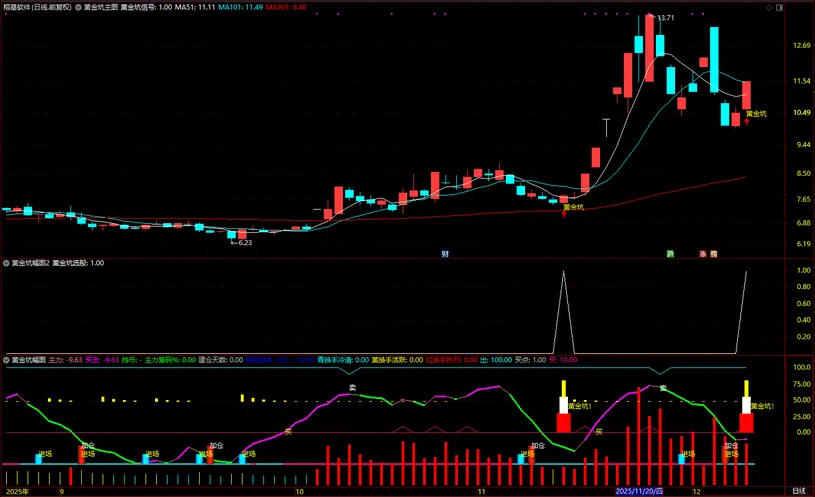Click the 黄金坑幅图 indicator name beside 主力
This screenshot has width=815, height=497.
[x=29, y=360]
